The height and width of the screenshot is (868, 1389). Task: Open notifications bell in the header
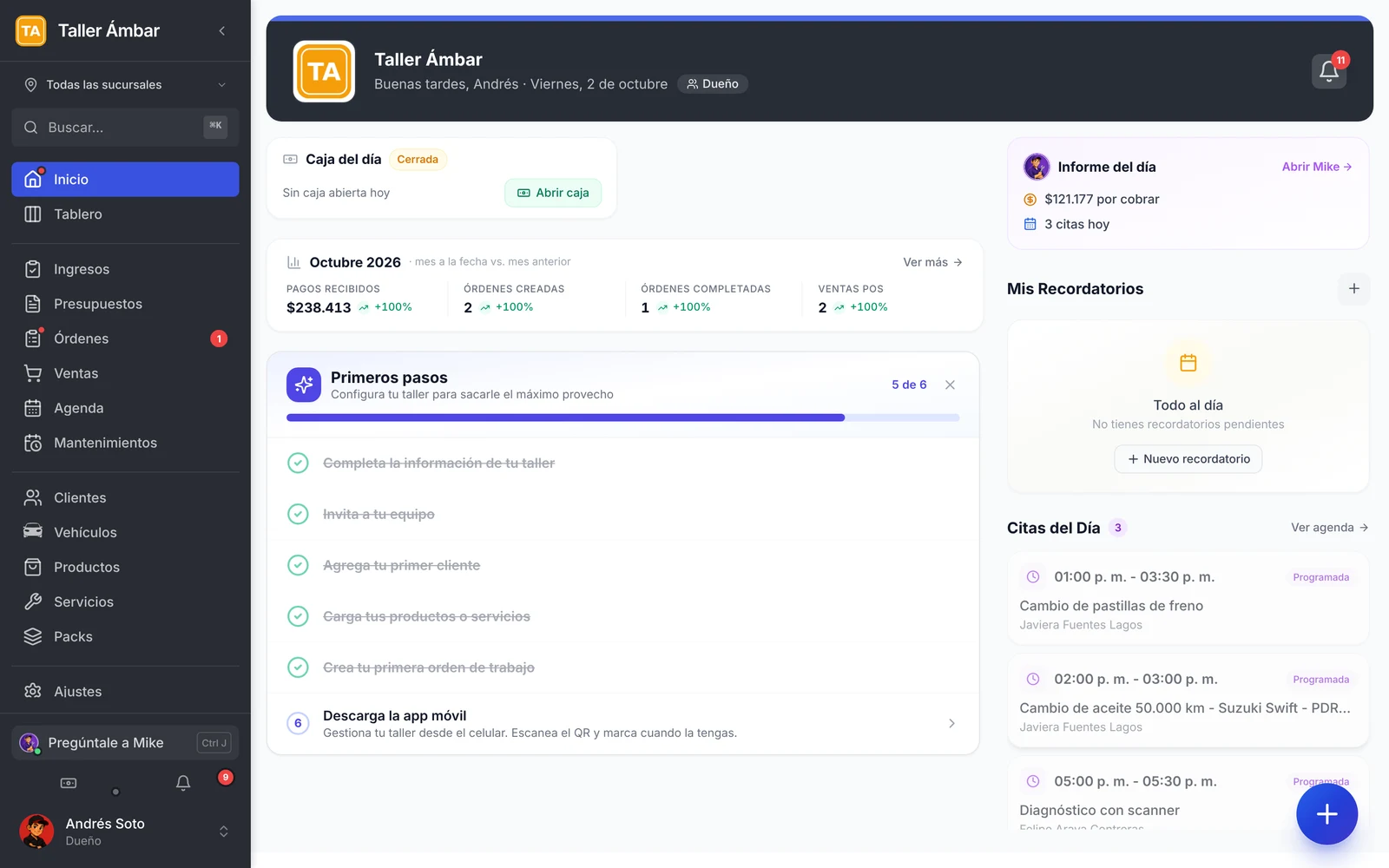pyautogui.click(x=1329, y=71)
